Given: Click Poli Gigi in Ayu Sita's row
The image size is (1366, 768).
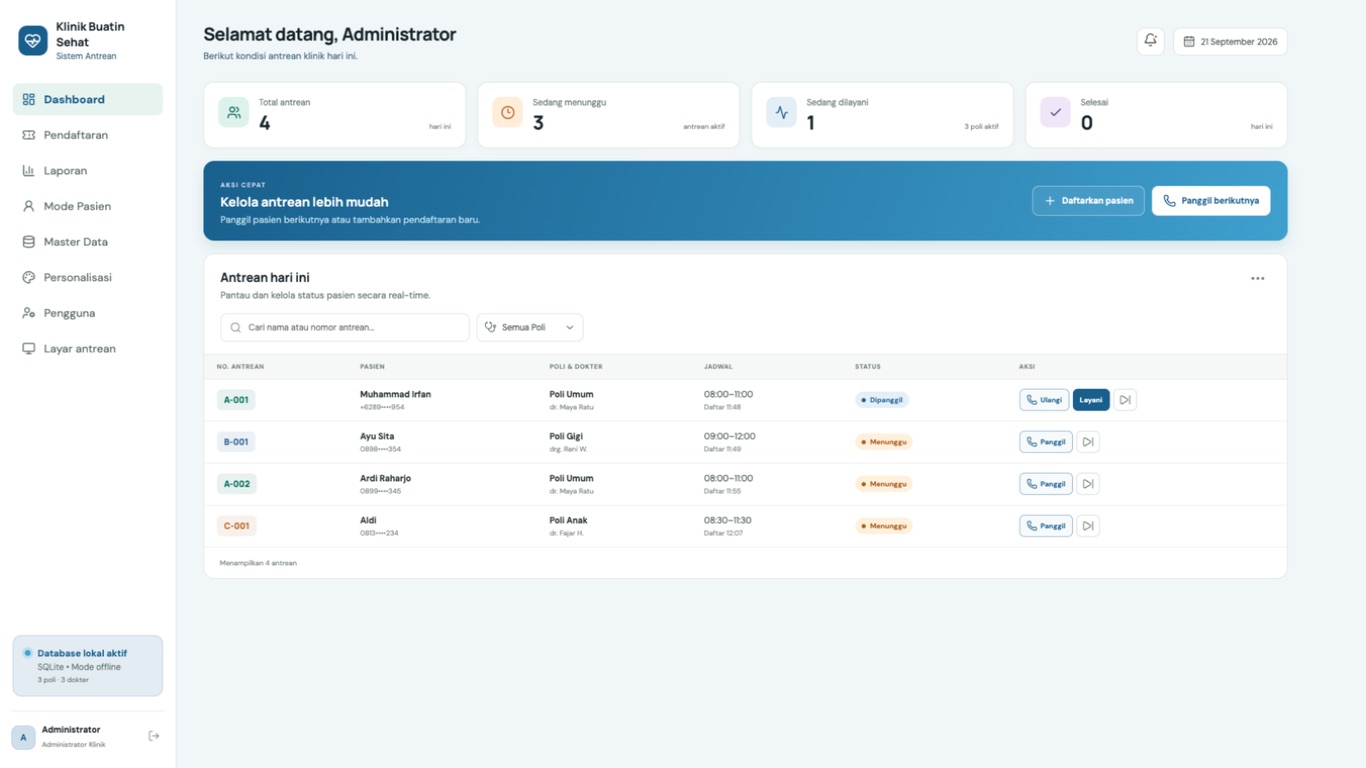Looking at the screenshot, I should click(x=566, y=436).
